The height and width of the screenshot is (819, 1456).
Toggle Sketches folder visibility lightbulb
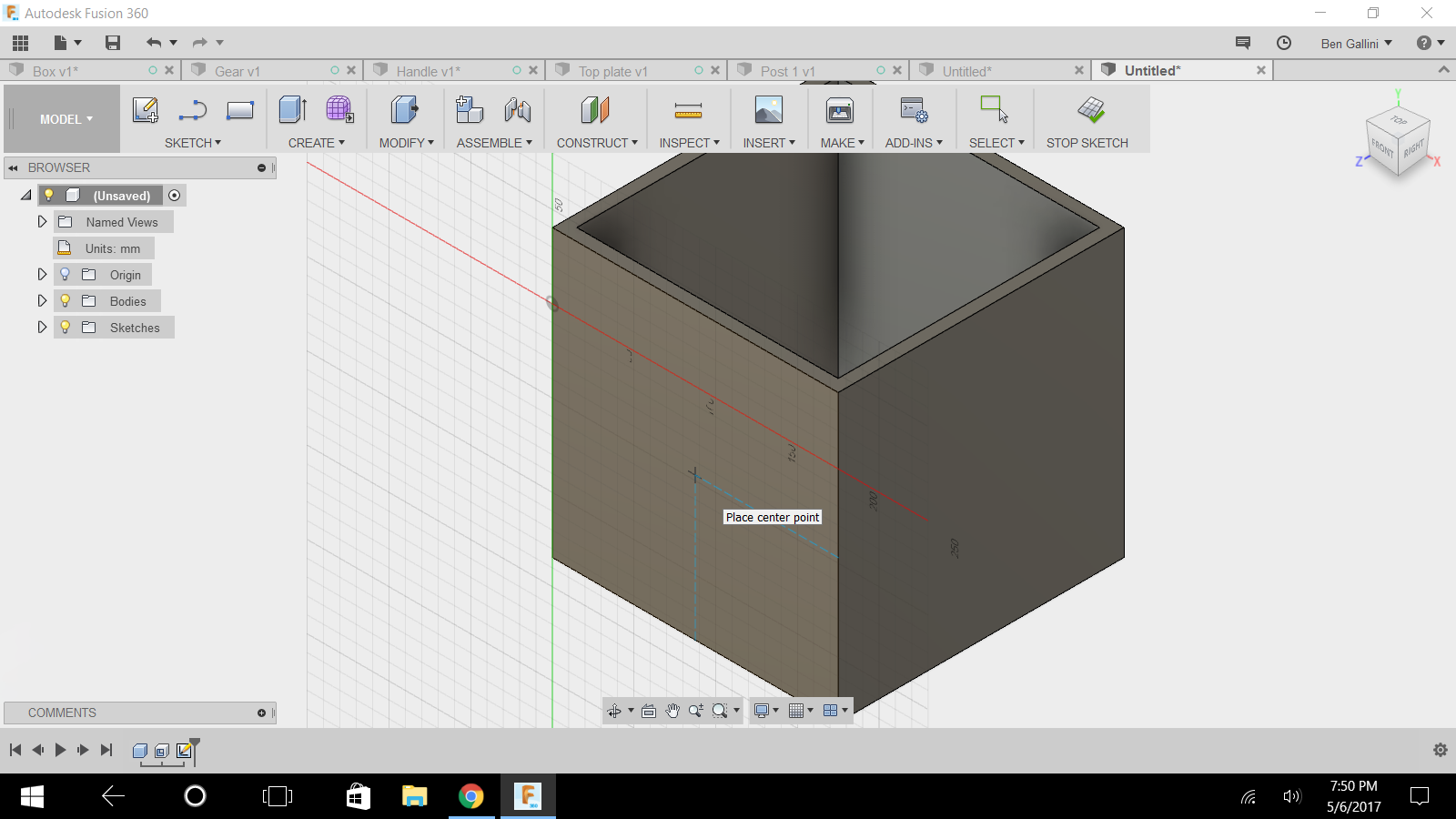[65, 327]
